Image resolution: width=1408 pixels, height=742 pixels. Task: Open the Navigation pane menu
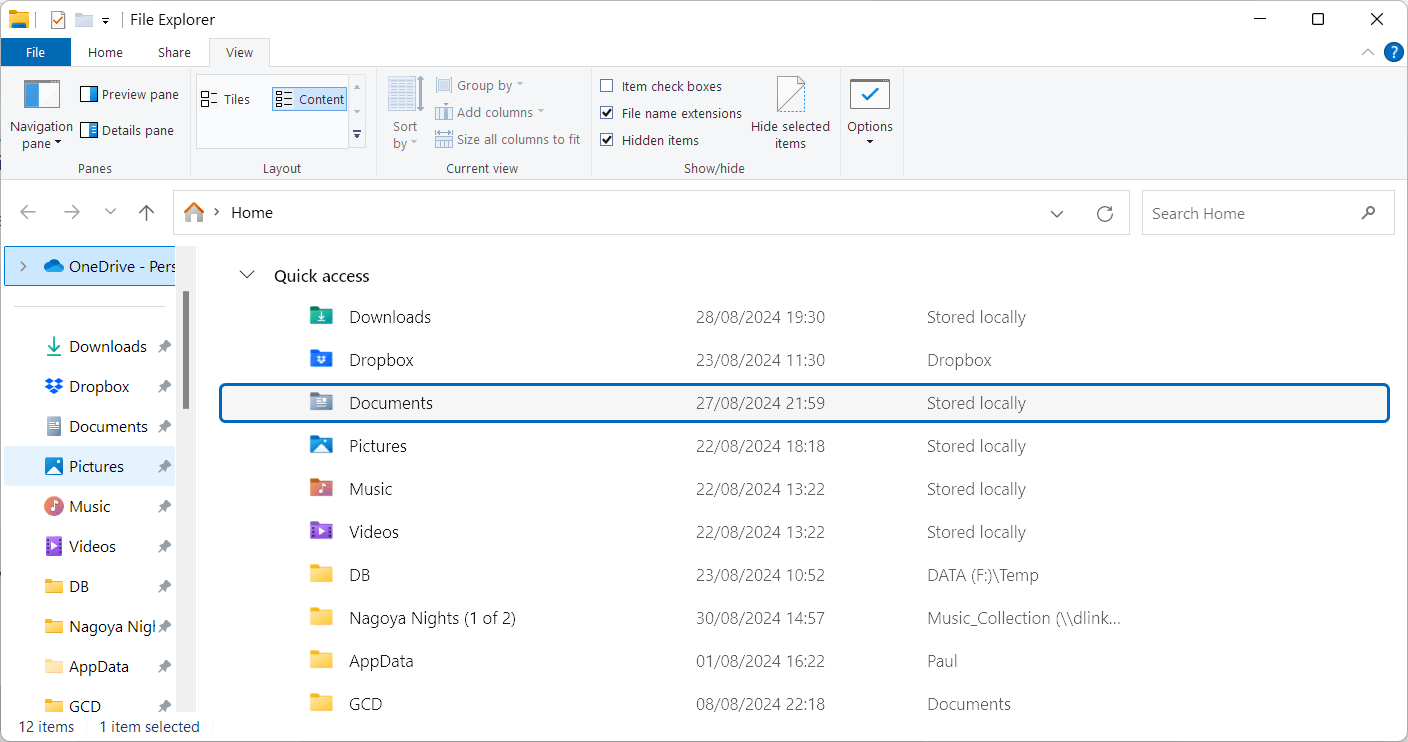[x=41, y=115]
